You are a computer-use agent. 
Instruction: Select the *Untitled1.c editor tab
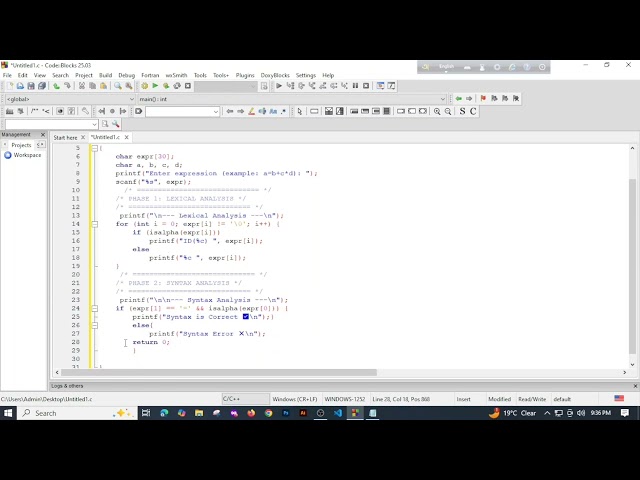click(105, 137)
